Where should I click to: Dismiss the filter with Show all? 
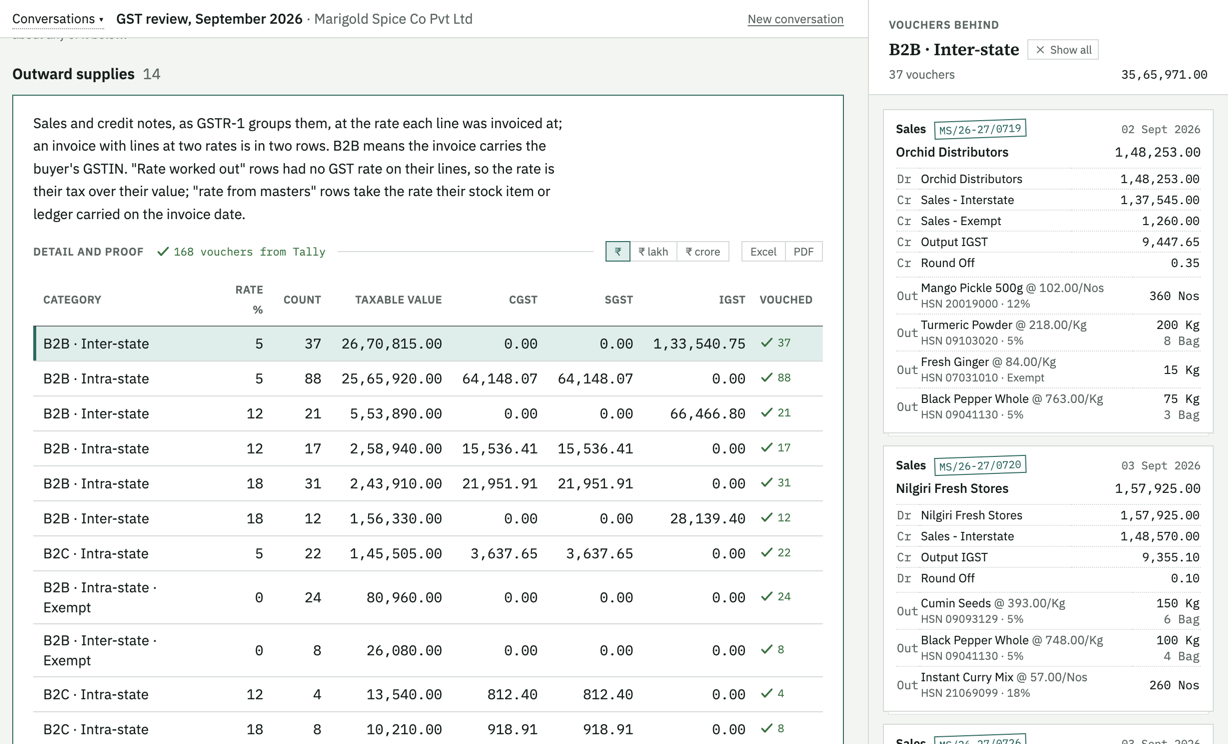pyautogui.click(x=1063, y=50)
